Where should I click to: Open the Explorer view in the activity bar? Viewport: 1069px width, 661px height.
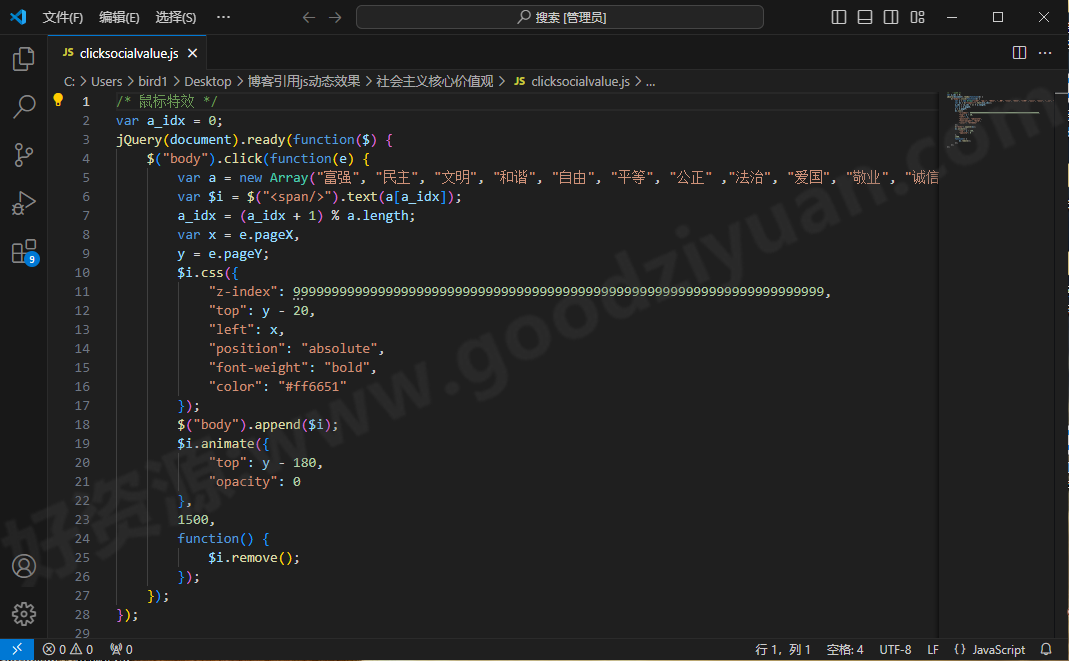[23, 59]
